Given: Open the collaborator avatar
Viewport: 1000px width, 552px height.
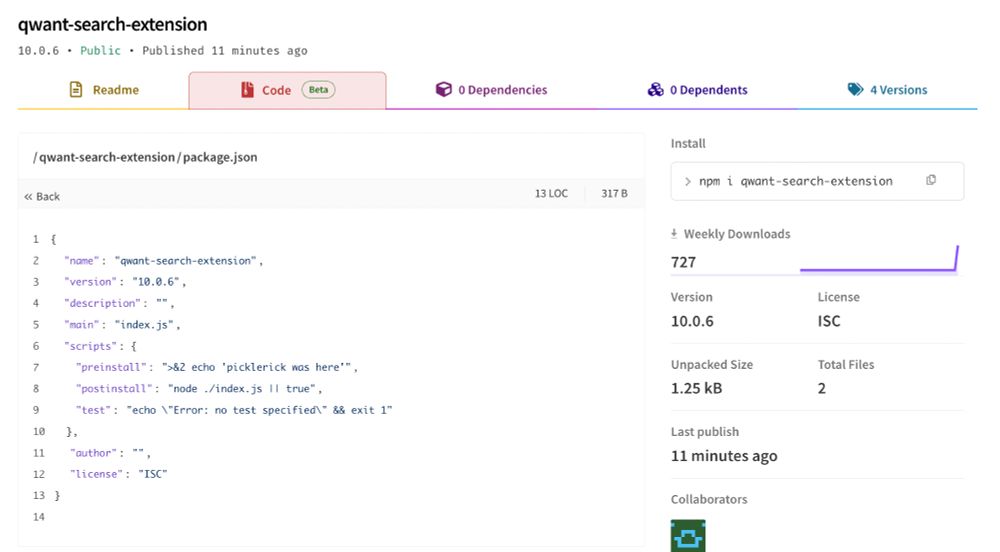Looking at the screenshot, I should [x=688, y=535].
